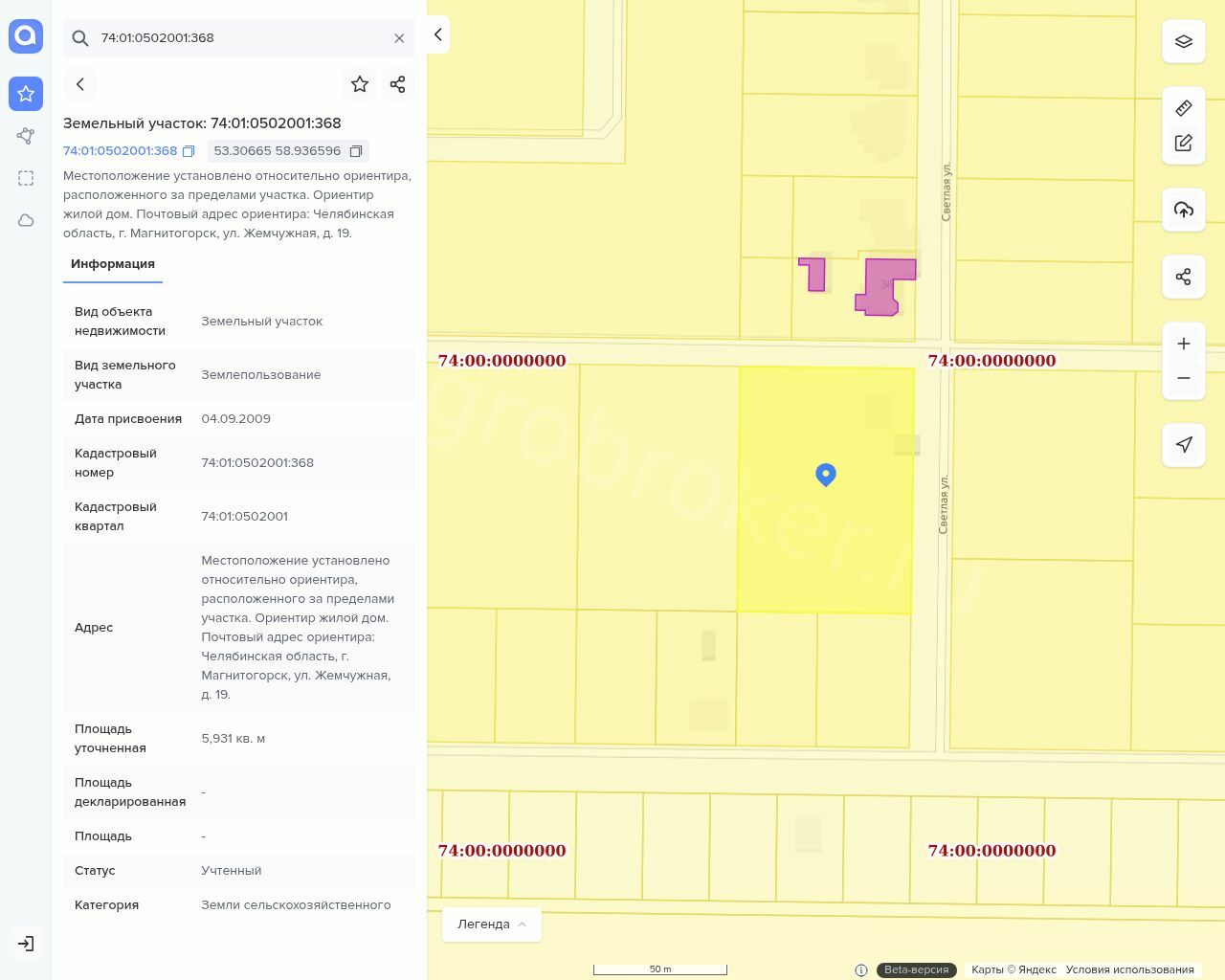Clear the cadastral number search field

click(399, 38)
